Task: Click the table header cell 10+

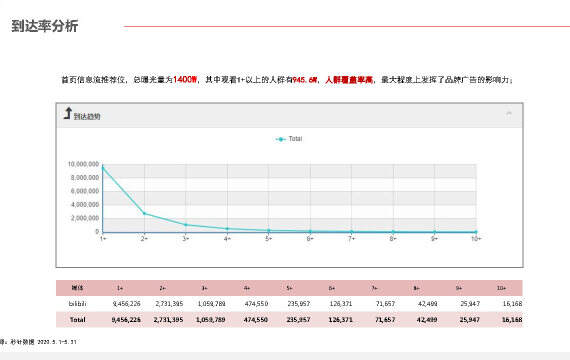Action: pyautogui.click(x=502, y=288)
